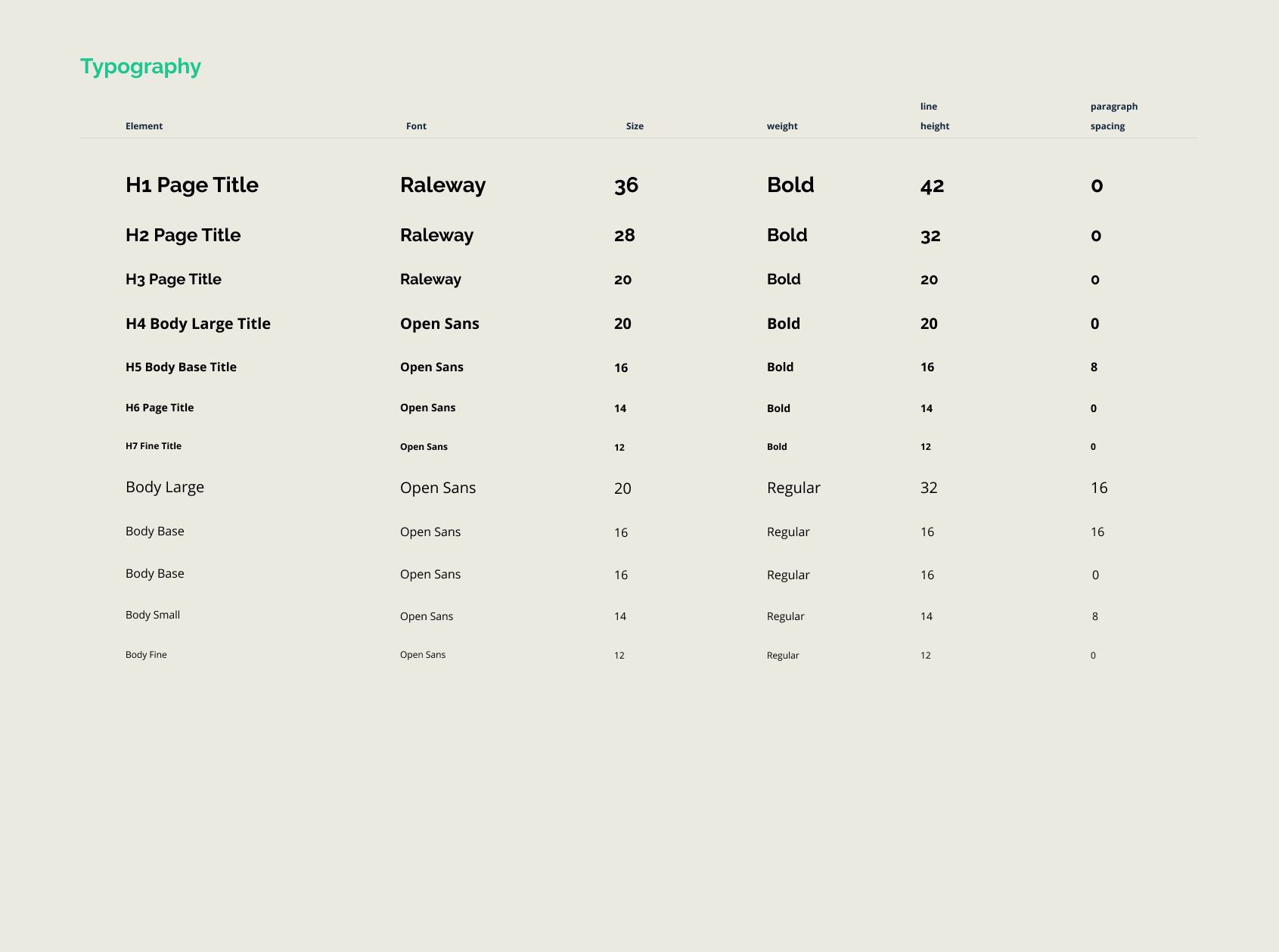This screenshot has width=1279, height=952.
Task: Select the Size column header
Action: (x=634, y=126)
